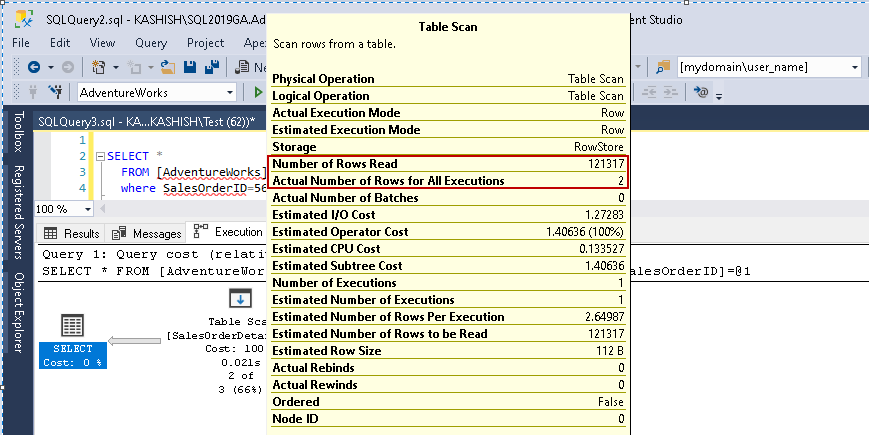
Task: Click the Messages tab icon
Action: click(x=119, y=233)
